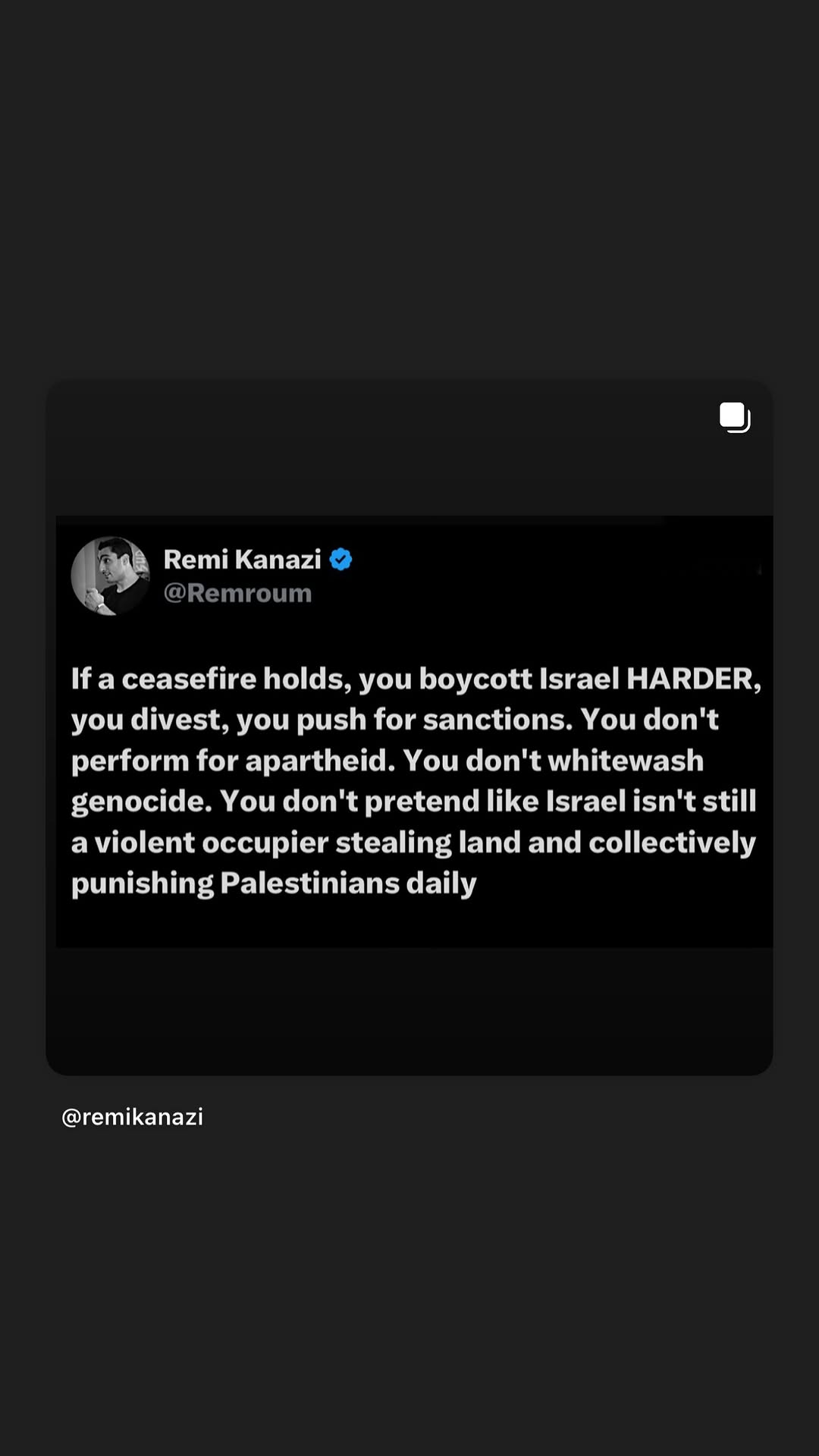Open Remi Kanazi's profile picture

pos(111,576)
